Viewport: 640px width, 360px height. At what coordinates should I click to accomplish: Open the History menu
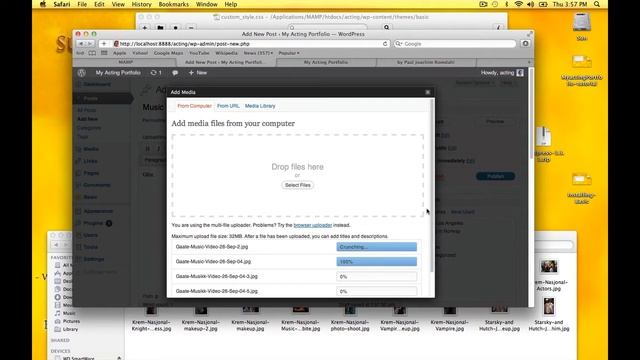pos(141,4)
